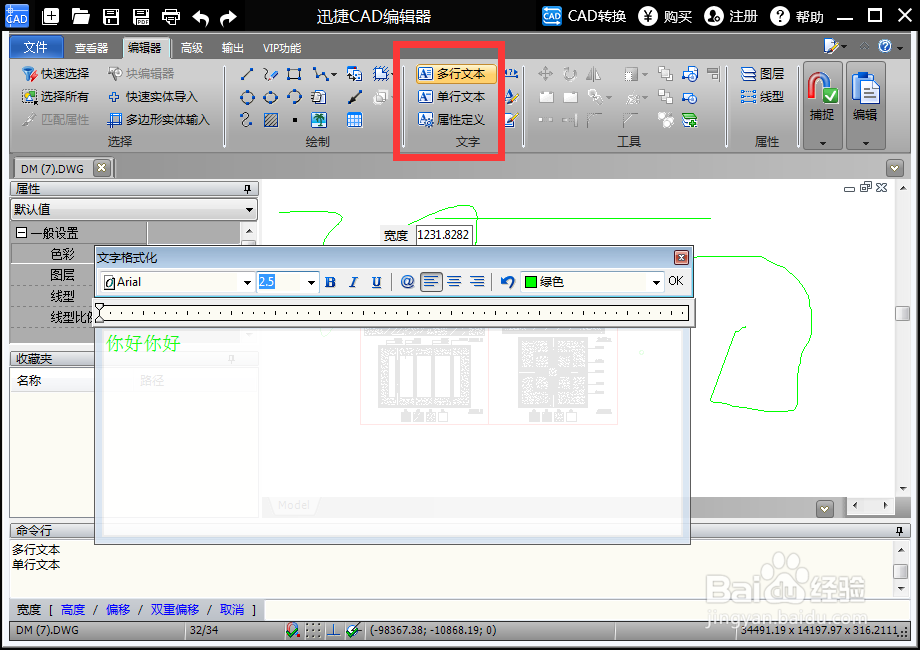Select the Hatch fill tool
The height and width of the screenshot is (650, 920).
[x=270, y=120]
